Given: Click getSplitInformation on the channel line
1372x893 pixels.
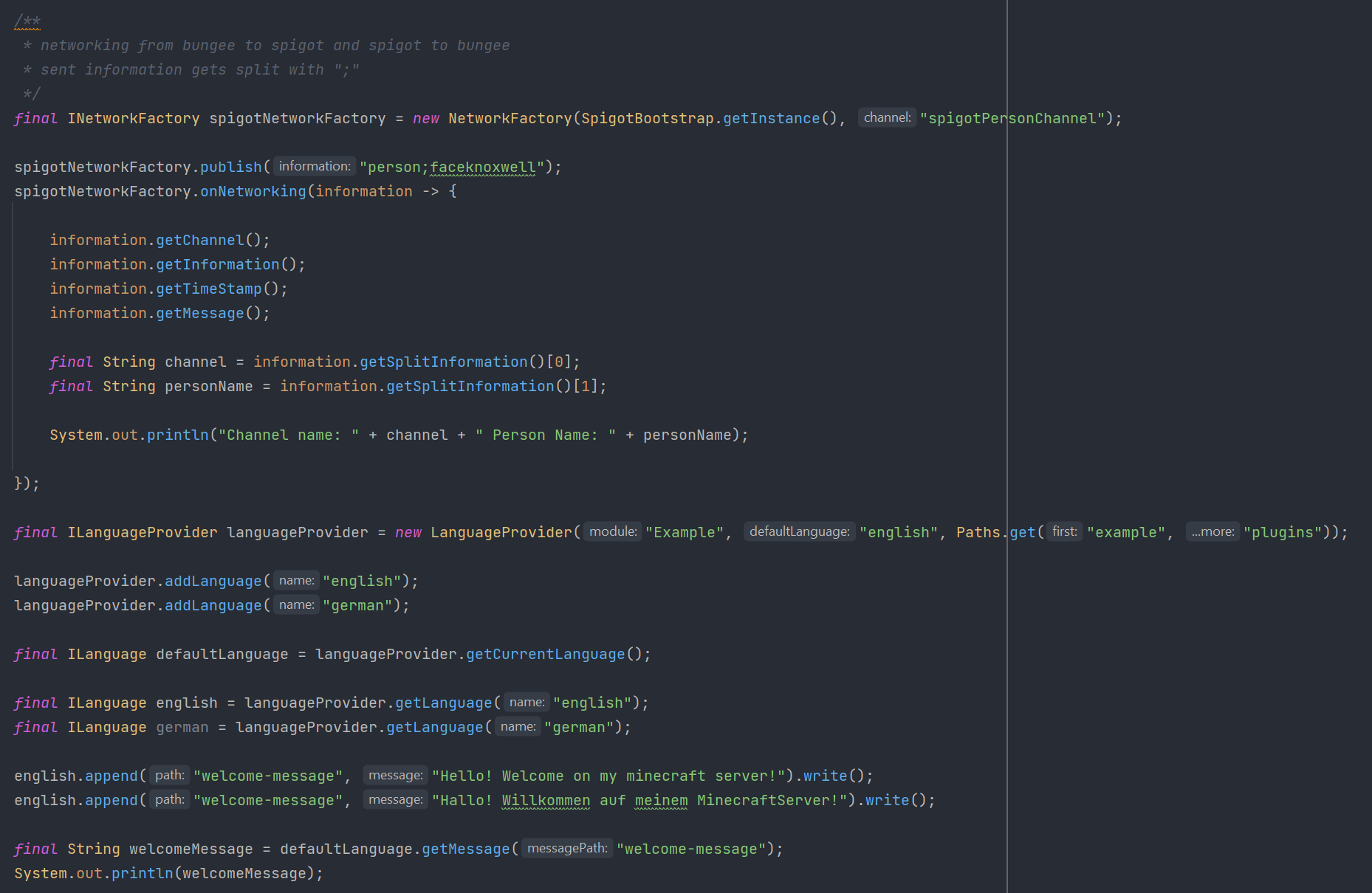Looking at the screenshot, I should click(x=444, y=362).
